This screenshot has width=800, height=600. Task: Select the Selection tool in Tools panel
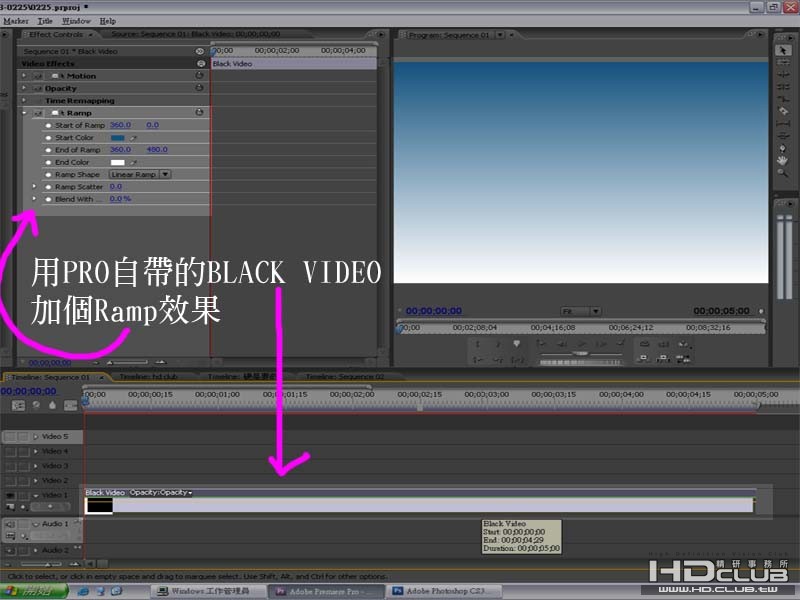point(783,50)
